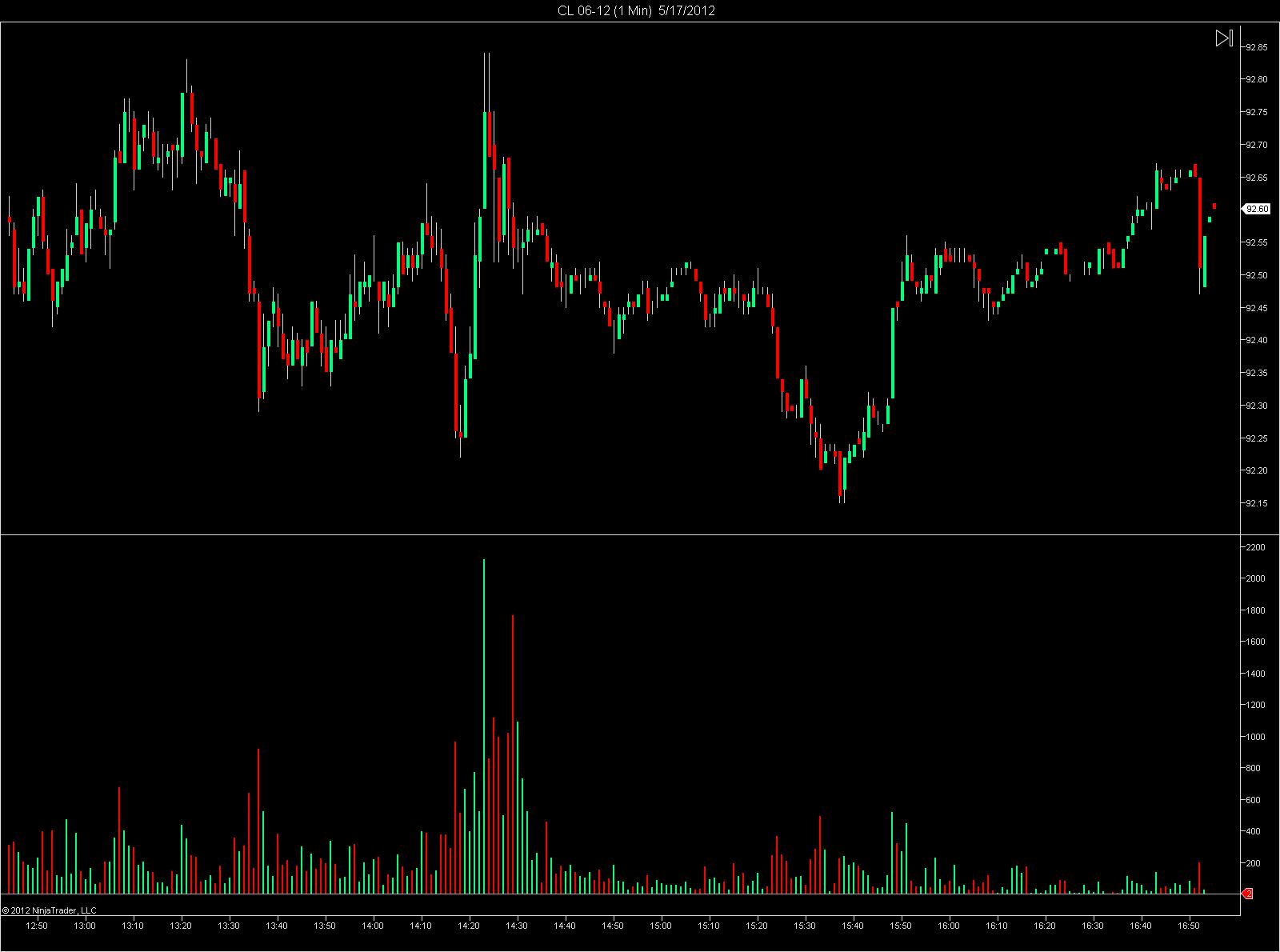Click the 14:00 time axis label

373,926
